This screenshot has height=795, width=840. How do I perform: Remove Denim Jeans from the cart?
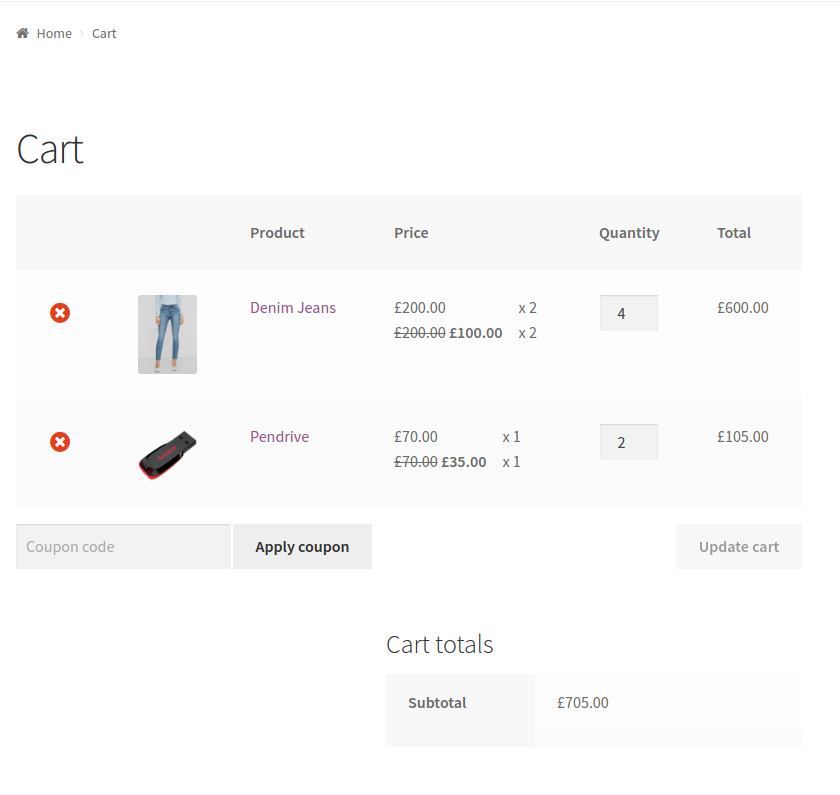point(60,313)
